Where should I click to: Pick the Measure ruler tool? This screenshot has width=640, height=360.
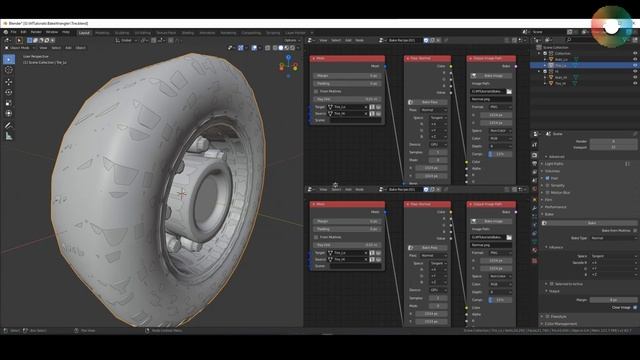9,136
